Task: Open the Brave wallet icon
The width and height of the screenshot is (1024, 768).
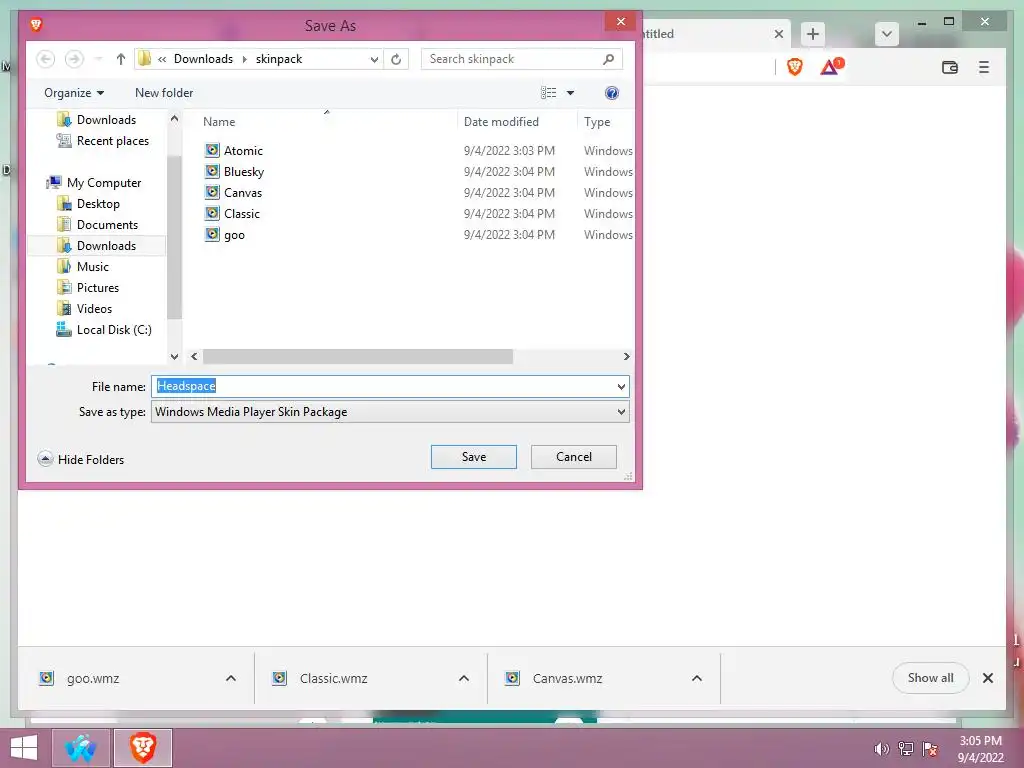Action: click(950, 67)
